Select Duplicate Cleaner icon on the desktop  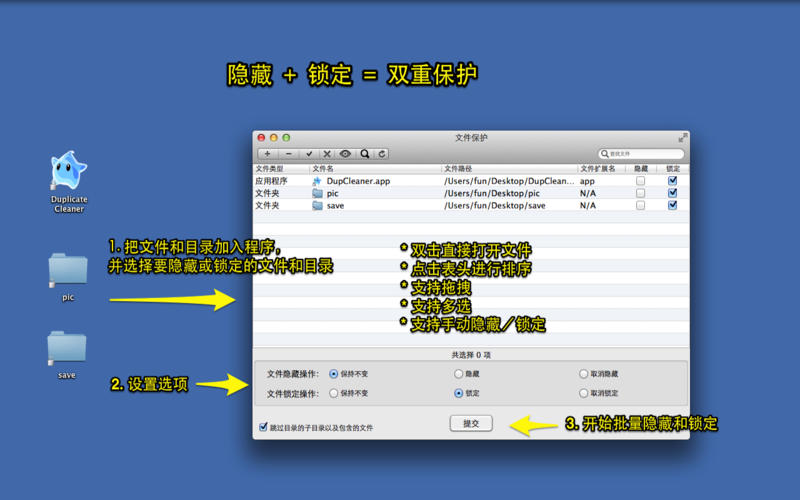pos(69,170)
